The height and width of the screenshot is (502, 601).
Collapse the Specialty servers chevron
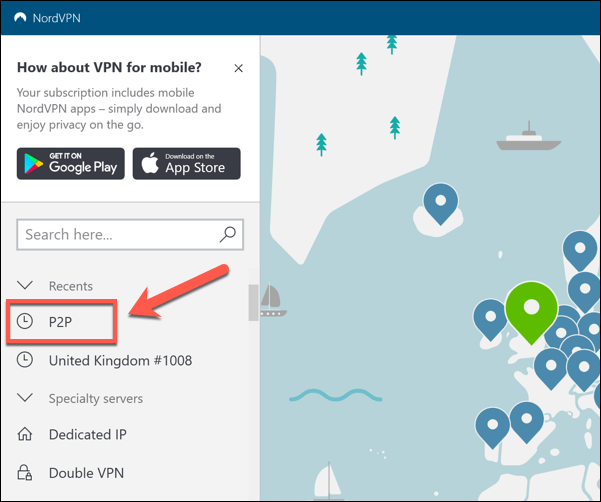(x=25, y=397)
